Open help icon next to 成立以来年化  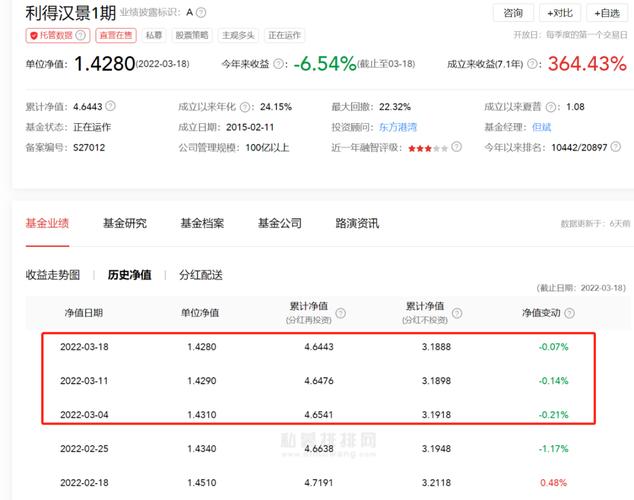tap(245, 107)
